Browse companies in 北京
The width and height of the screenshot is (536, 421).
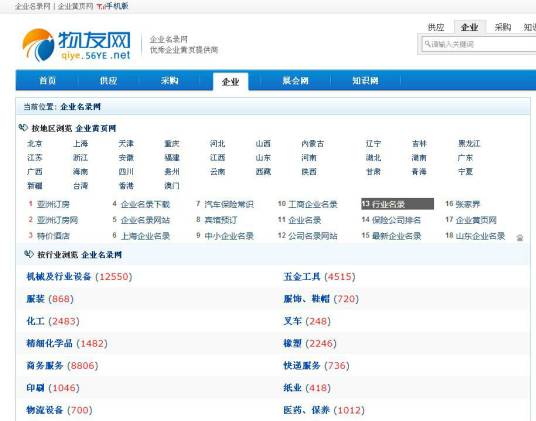click(35, 144)
